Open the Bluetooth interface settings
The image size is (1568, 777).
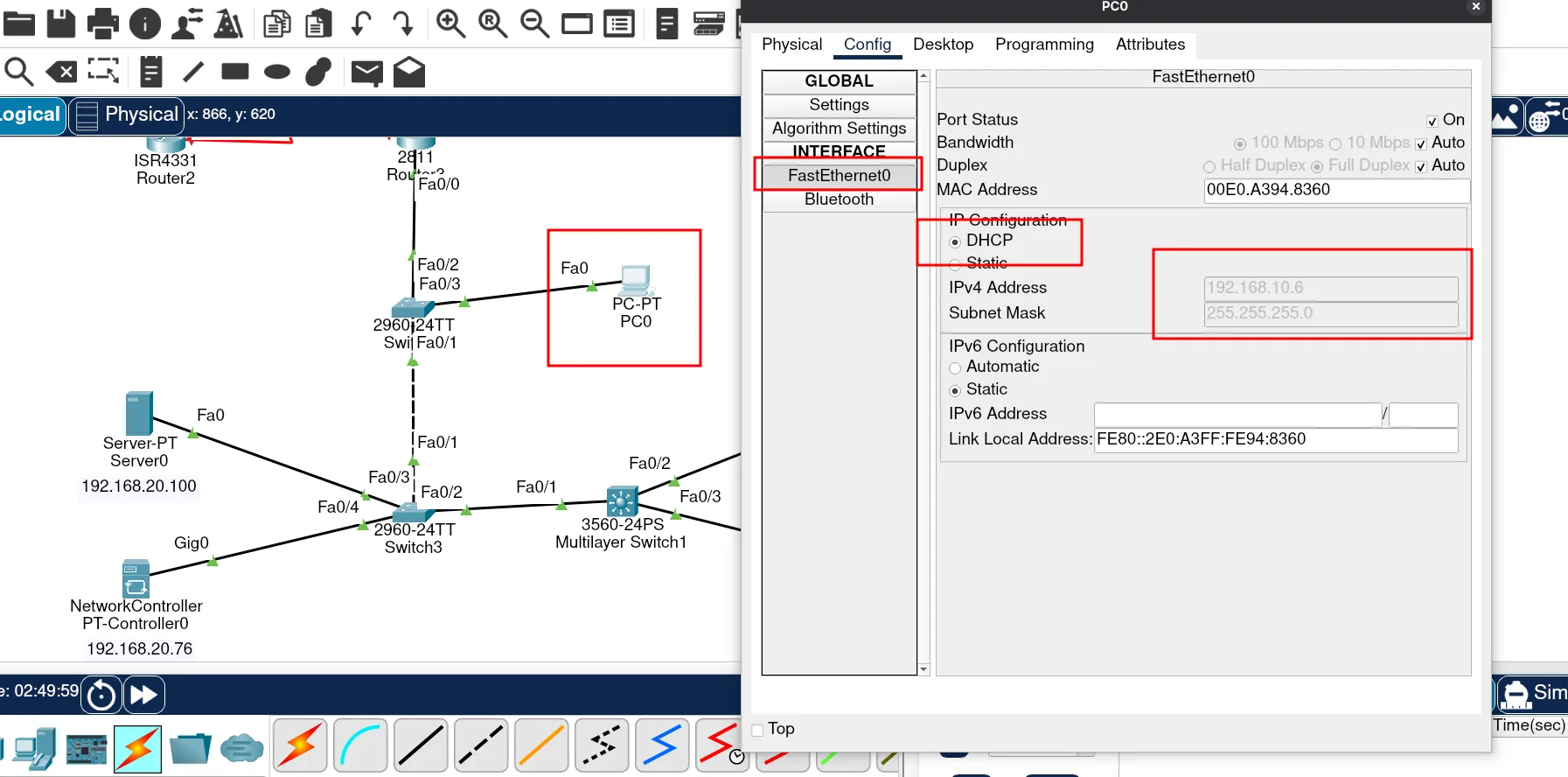tap(839, 199)
